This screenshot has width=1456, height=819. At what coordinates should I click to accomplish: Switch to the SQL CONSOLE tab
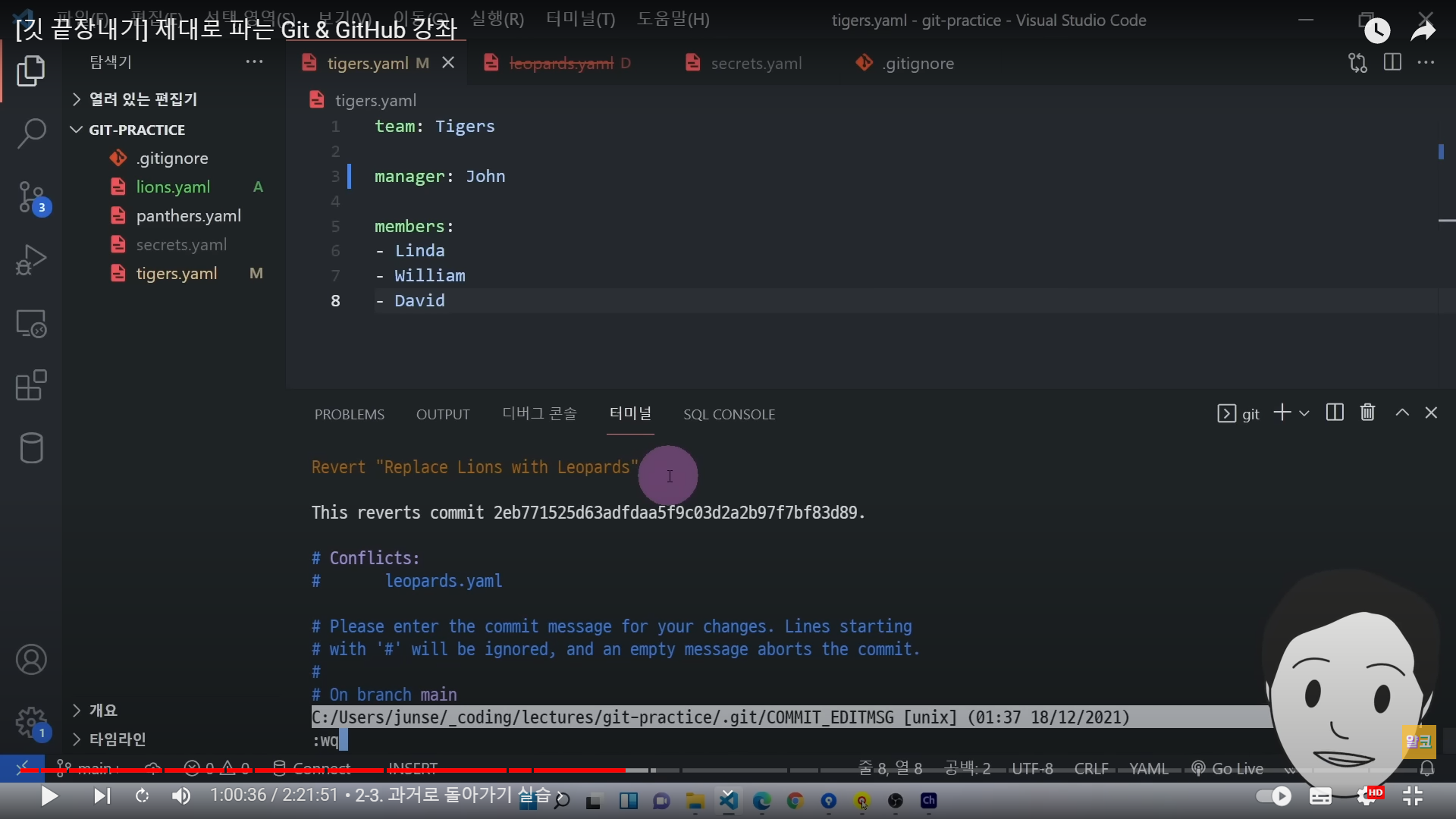pos(729,415)
